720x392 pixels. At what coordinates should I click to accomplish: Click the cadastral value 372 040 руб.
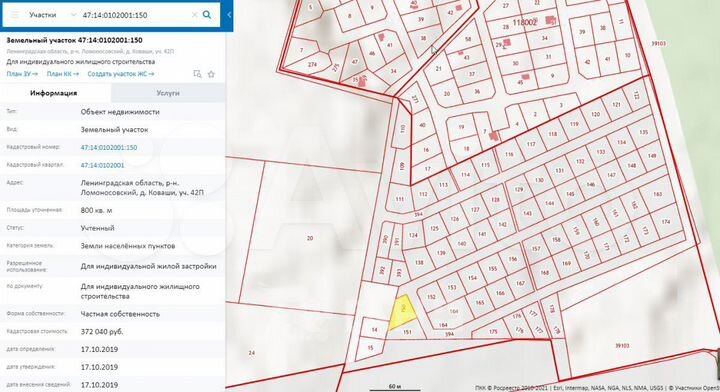(x=102, y=331)
